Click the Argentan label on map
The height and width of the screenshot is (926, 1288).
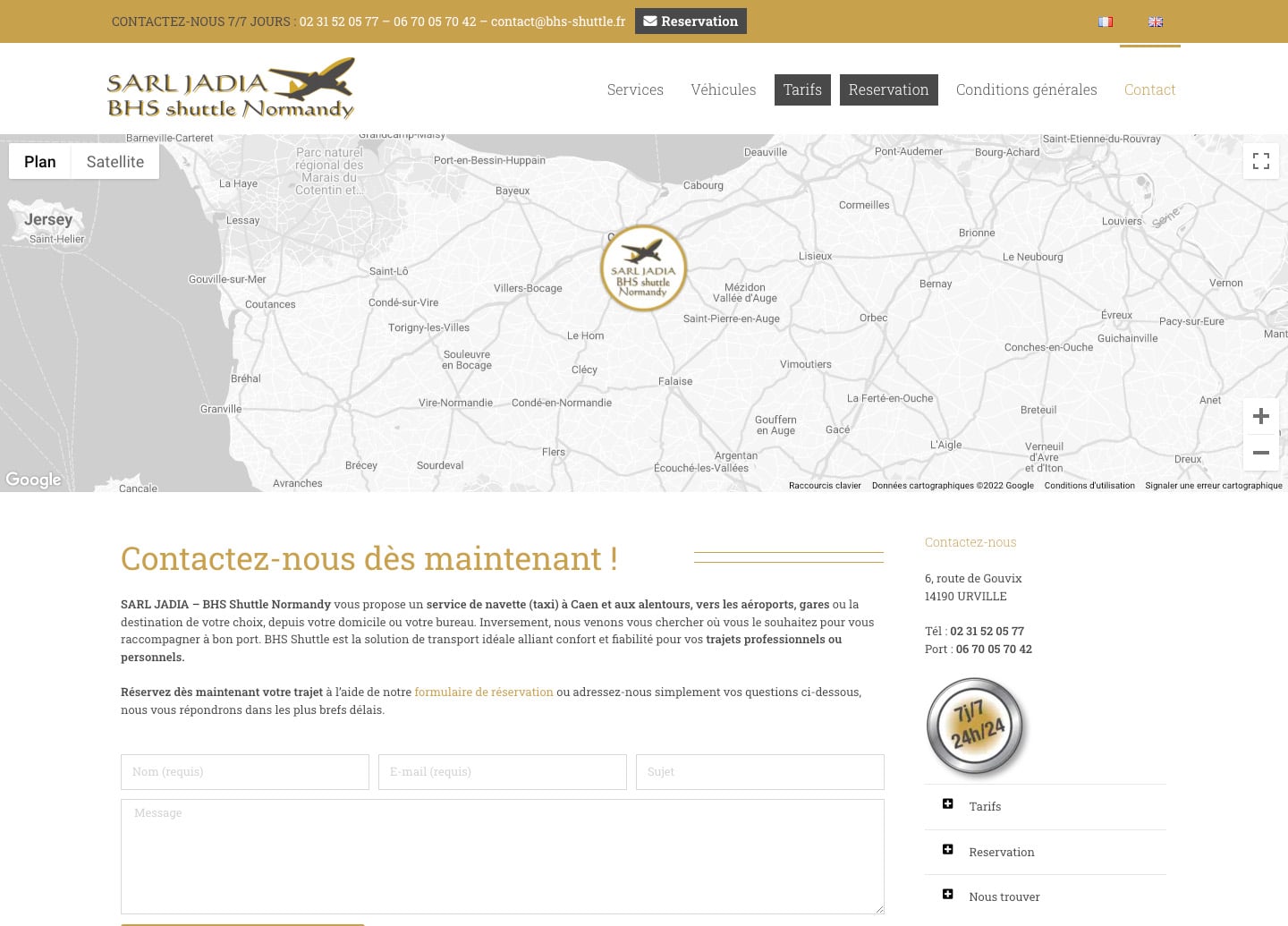pos(736,455)
